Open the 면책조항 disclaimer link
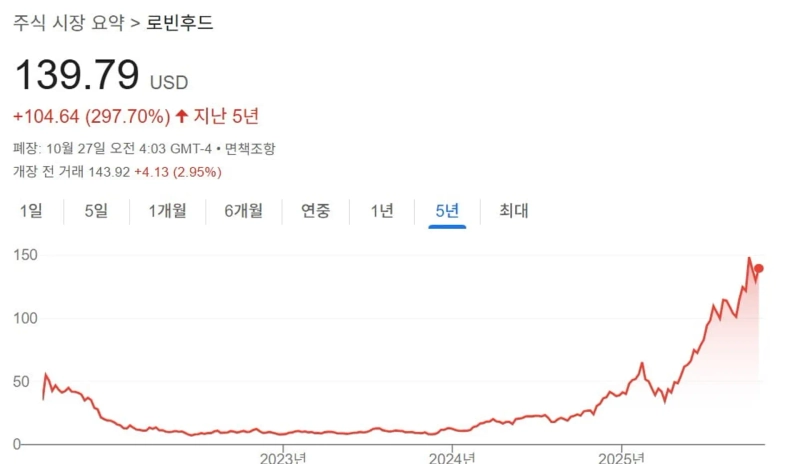The width and height of the screenshot is (800, 464). point(250,149)
